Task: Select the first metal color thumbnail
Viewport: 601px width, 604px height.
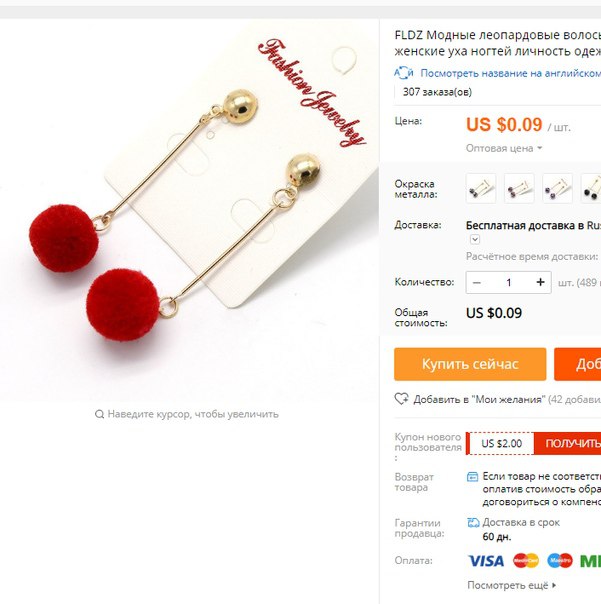Action: point(481,188)
